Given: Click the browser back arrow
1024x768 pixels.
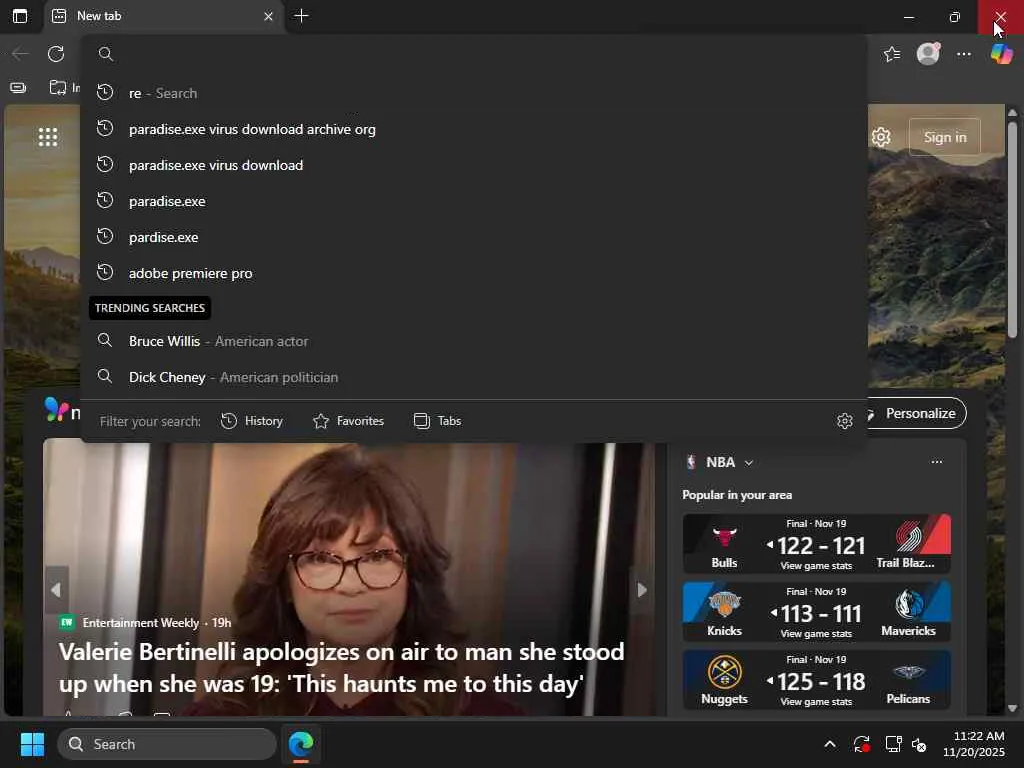Looking at the screenshot, I should point(20,54).
